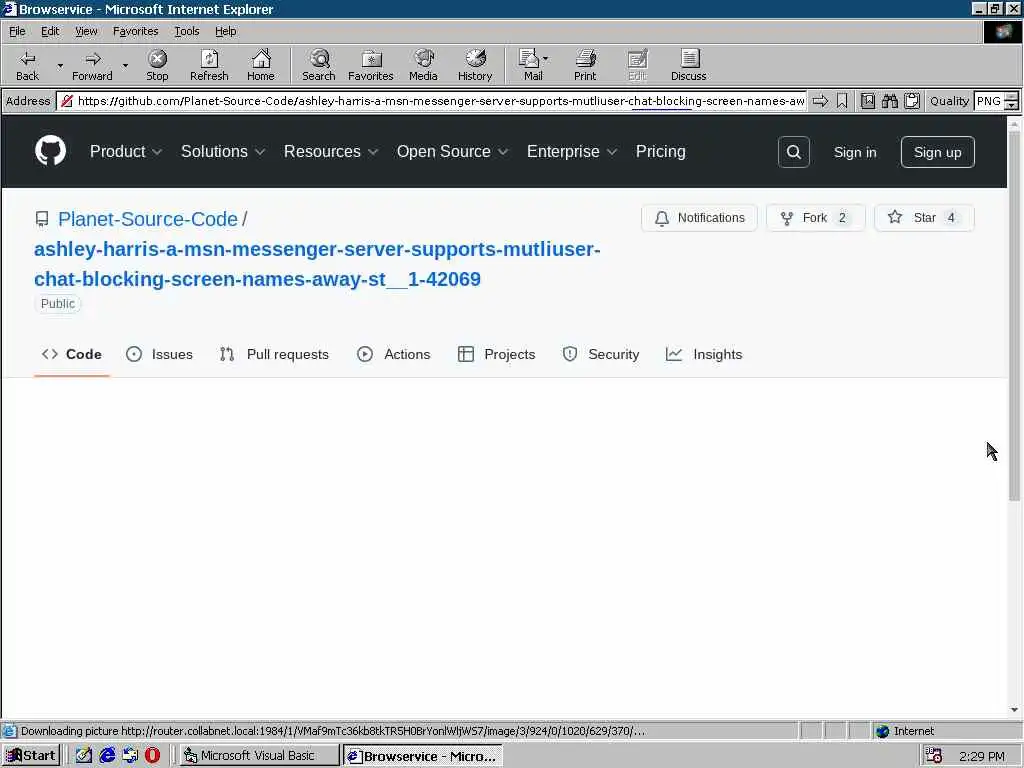The height and width of the screenshot is (768, 1024).
Task: Open the Edit menu
Action: pos(50,31)
